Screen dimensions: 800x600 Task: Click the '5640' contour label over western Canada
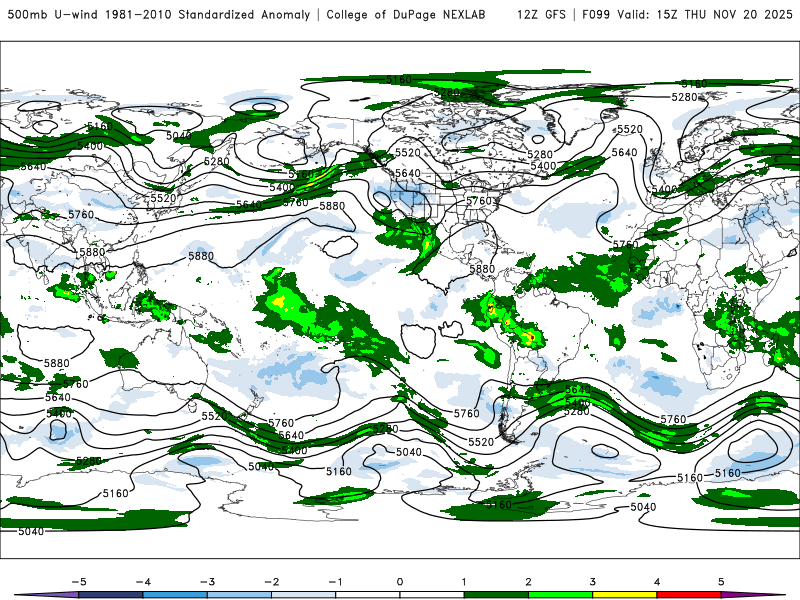tap(408, 173)
